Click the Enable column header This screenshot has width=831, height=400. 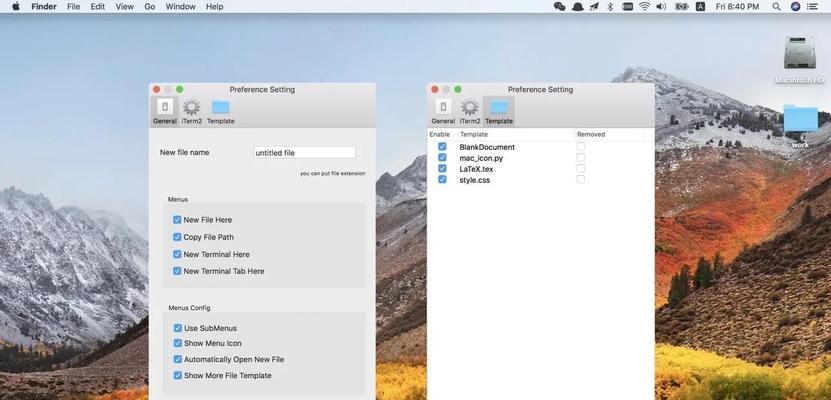[439, 135]
